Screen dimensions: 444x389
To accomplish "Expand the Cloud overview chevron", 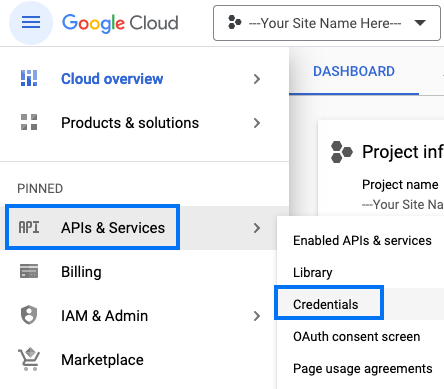I will [x=257, y=79].
